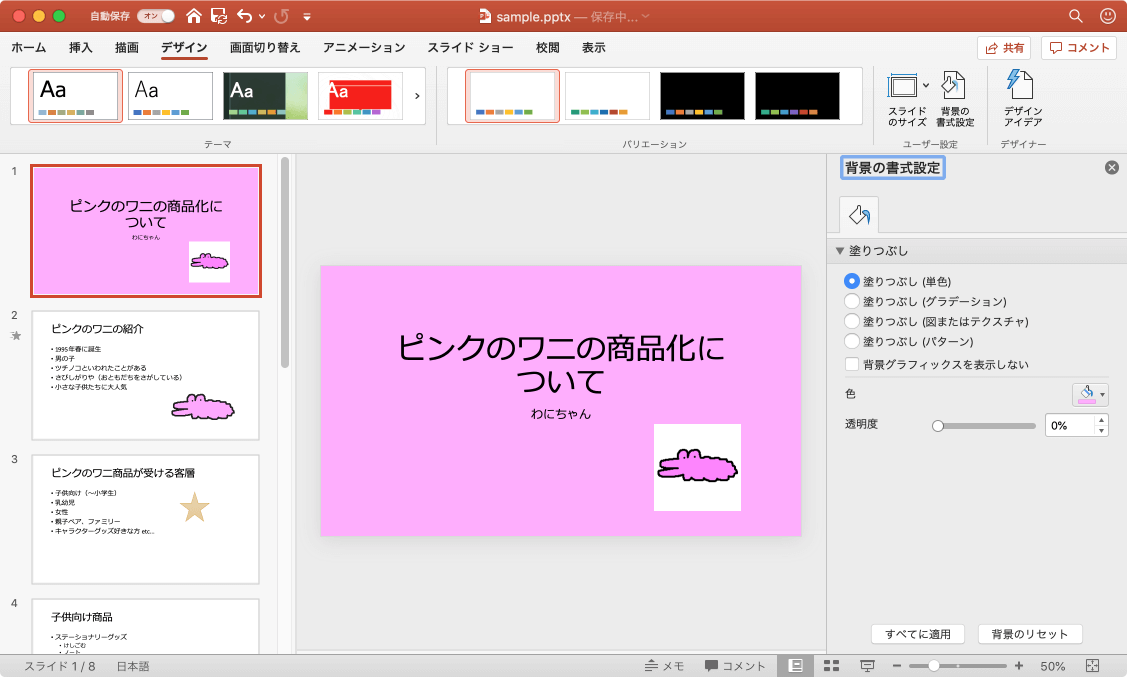Viewport: 1127px width, 677px height.
Task: Click the Home icon in title bar
Action: (x=193, y=16)
